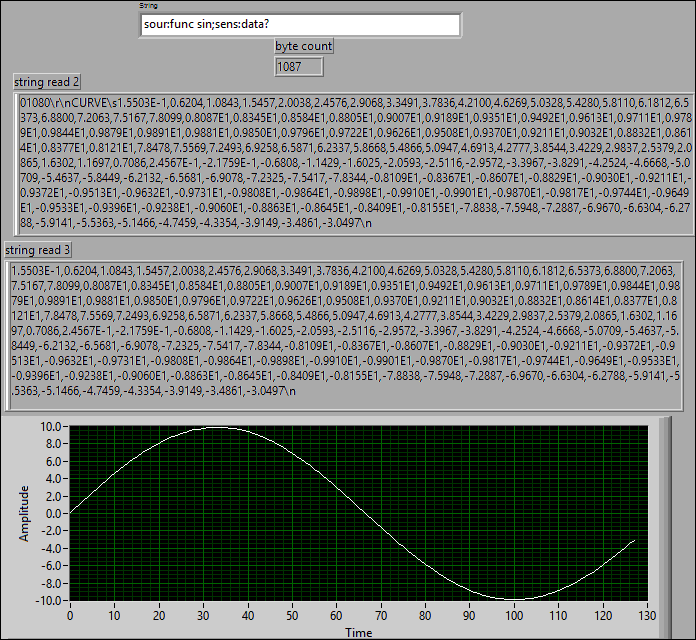Click inside string read 3 text box
696x640 pixels.
(x=345, y=335)
